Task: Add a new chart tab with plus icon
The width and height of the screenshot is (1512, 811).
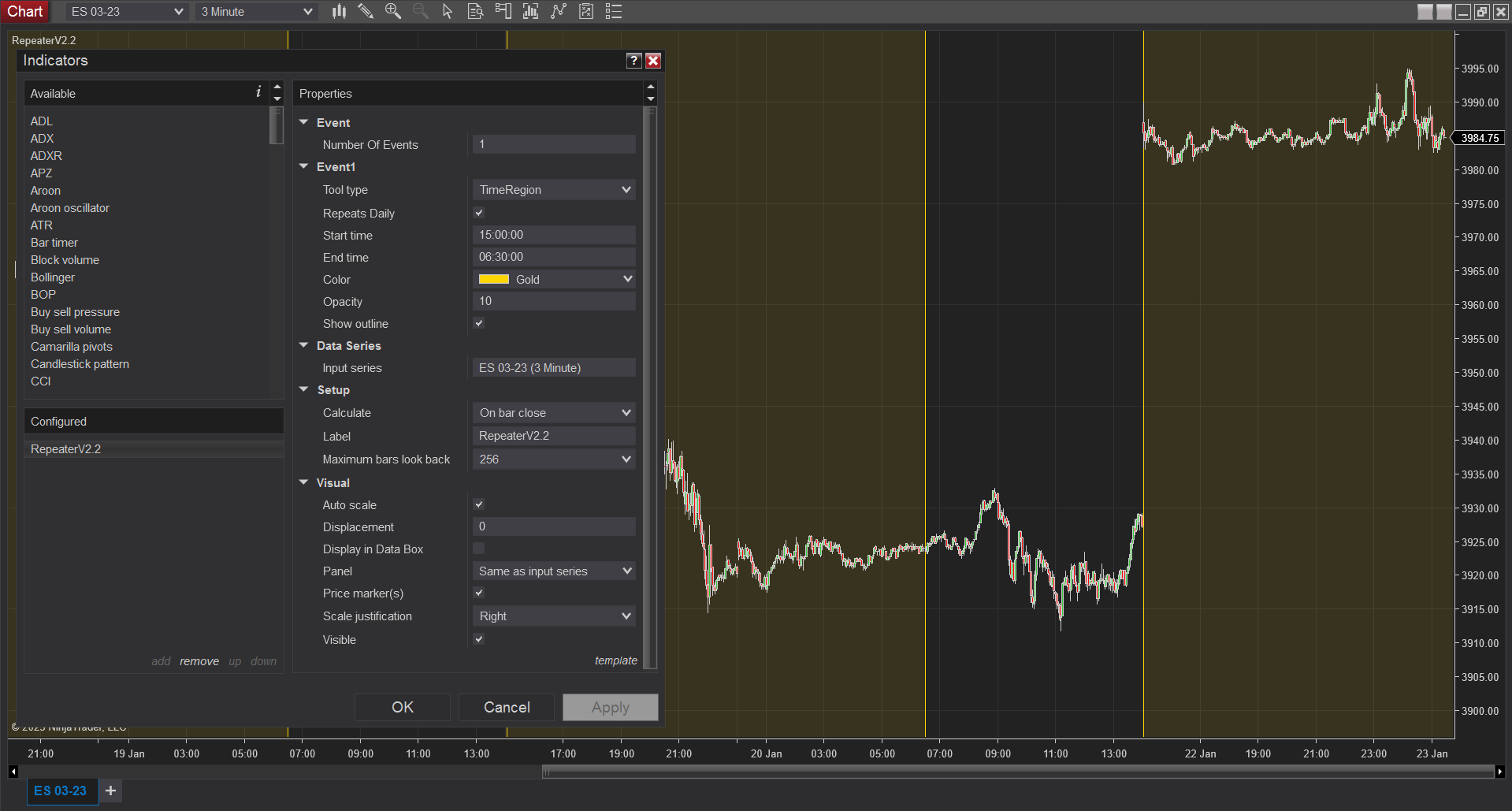Action: [x=111, y=791]
